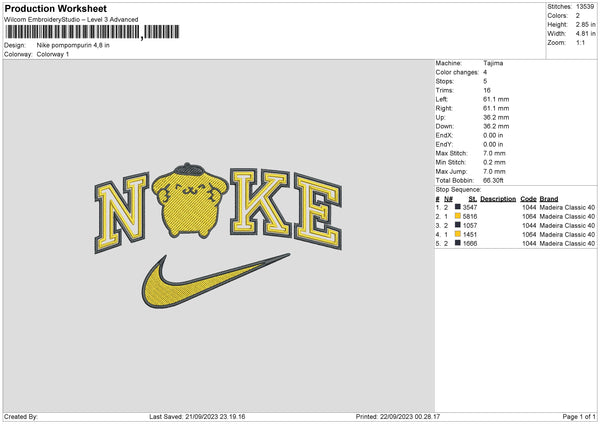600x424 pixels.
Task: Click the 'Stops:' label
Action: tap(445, 81)
